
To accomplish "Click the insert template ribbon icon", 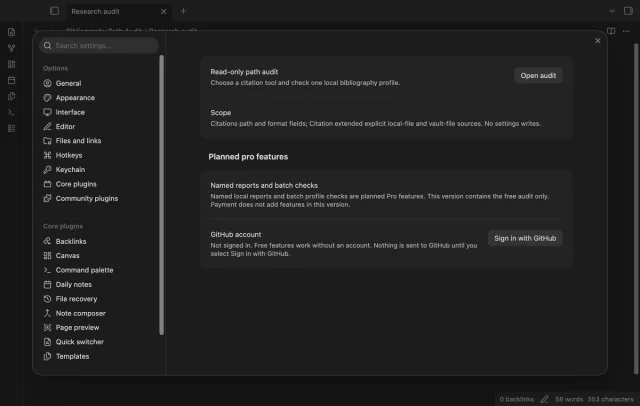I will click(x=11, y=96).
